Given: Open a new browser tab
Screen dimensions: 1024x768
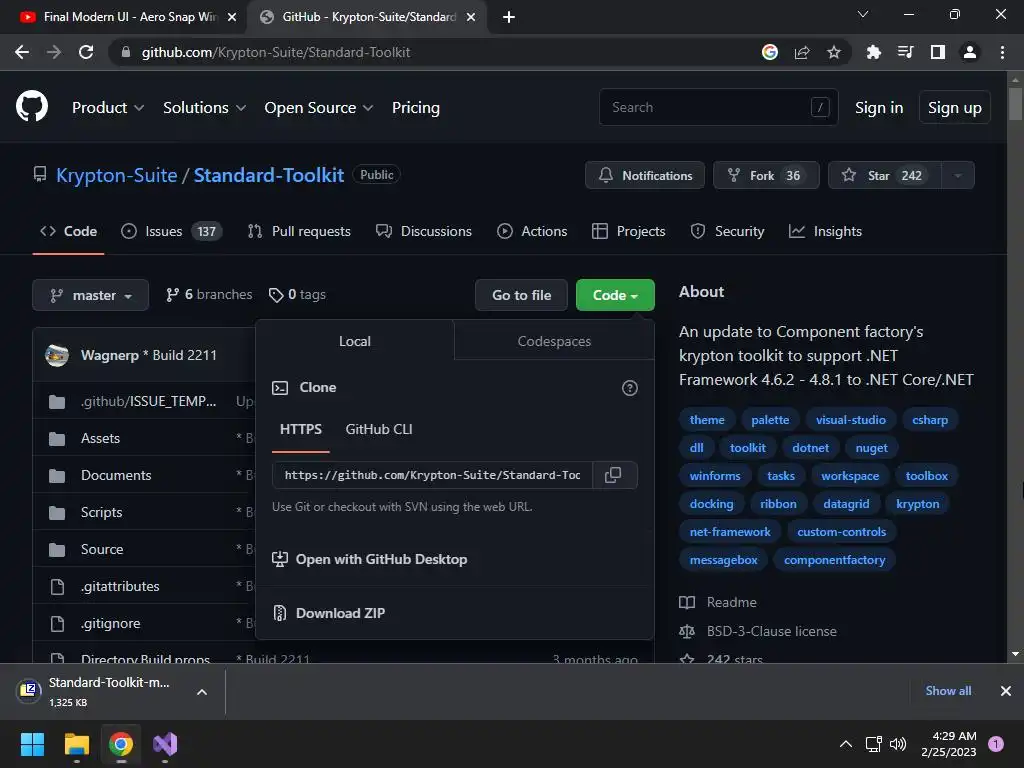Looking at the screenshot, I should pos(509,17).
